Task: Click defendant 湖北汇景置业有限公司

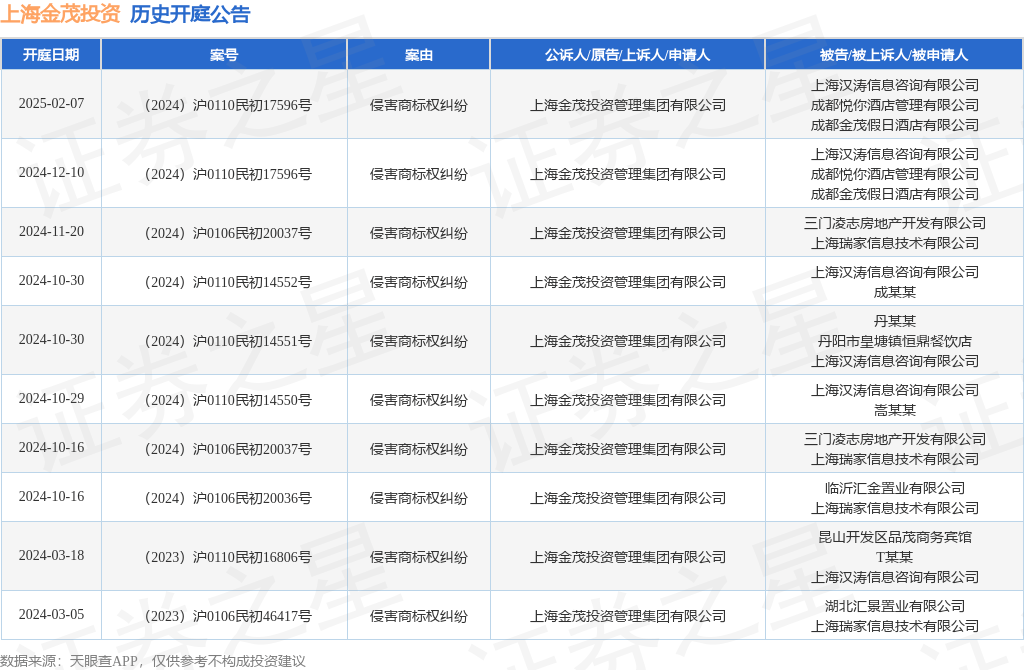Action: pyautogui.click(x=895, y=606)
